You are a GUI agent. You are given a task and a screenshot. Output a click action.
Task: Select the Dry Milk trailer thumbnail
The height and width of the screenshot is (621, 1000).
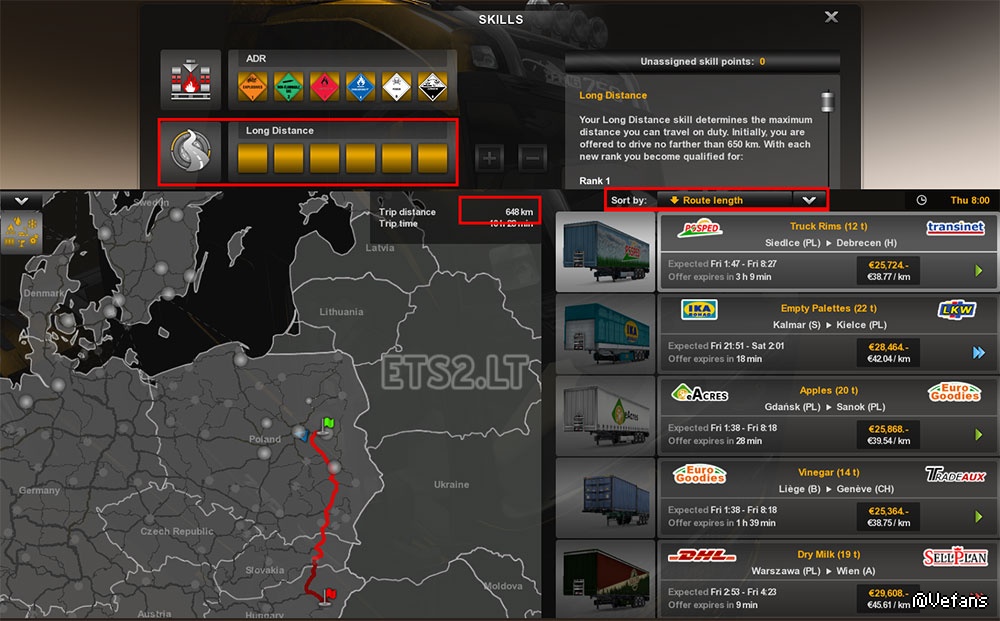pyautogui.click(x=606, y=579)
